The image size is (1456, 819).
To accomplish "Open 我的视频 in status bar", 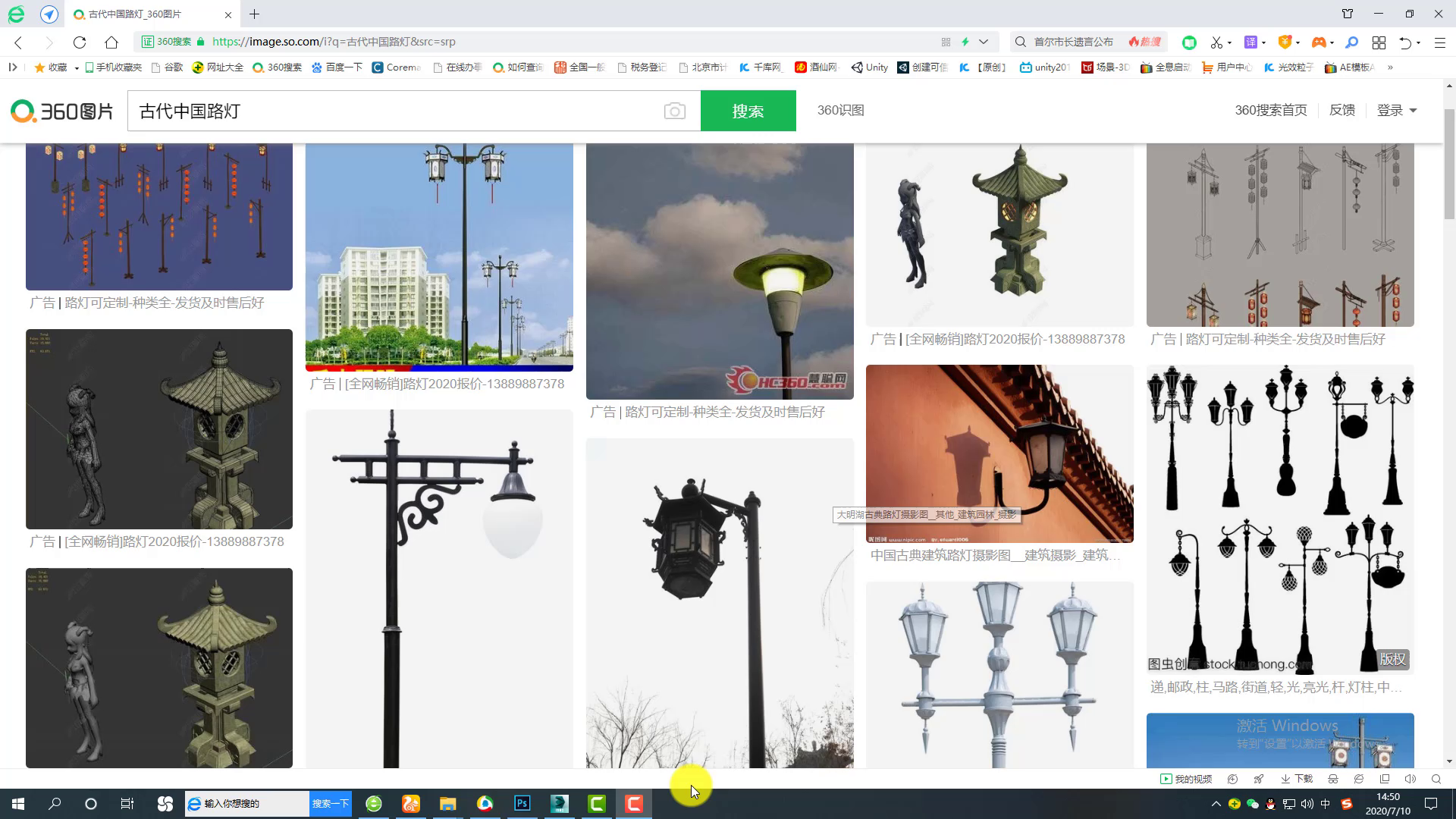I will tap(1186, 779).
